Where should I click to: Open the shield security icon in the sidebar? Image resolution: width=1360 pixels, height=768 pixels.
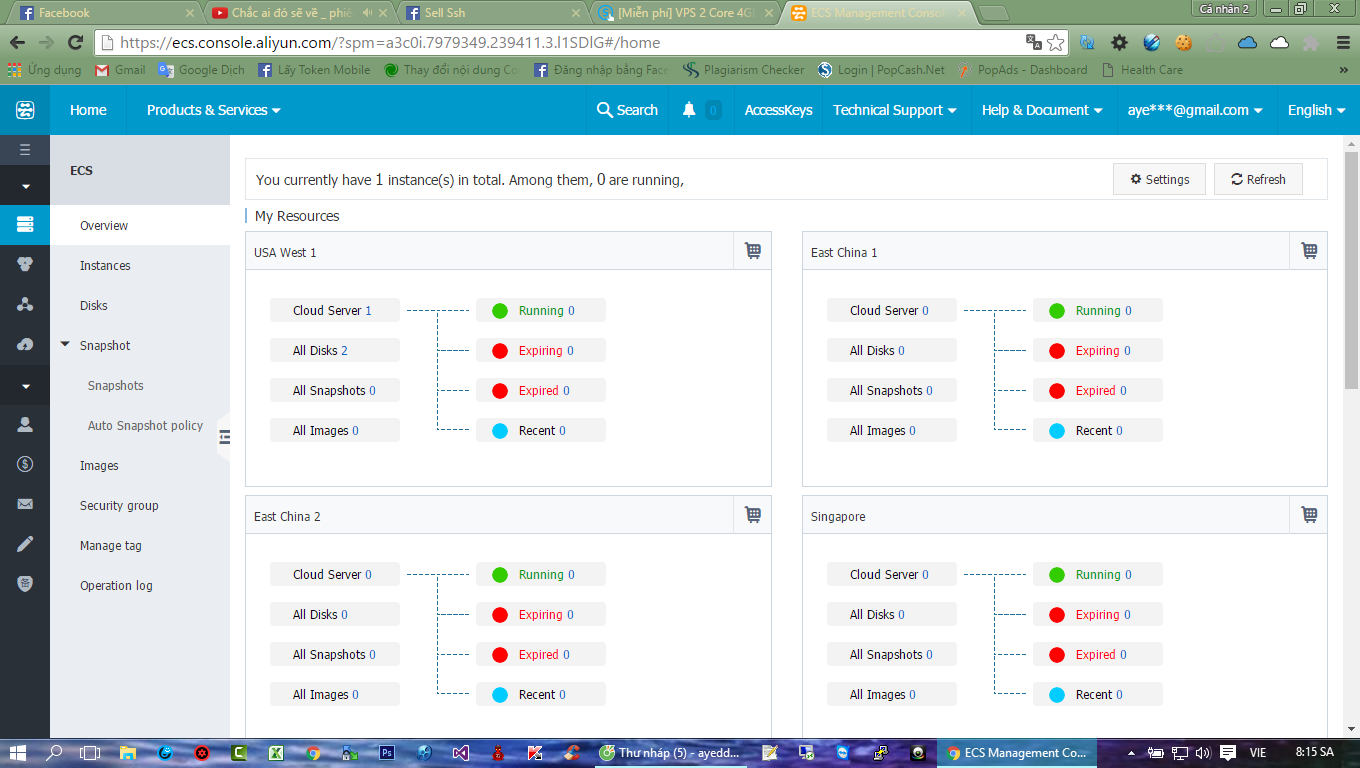point(25,584)
